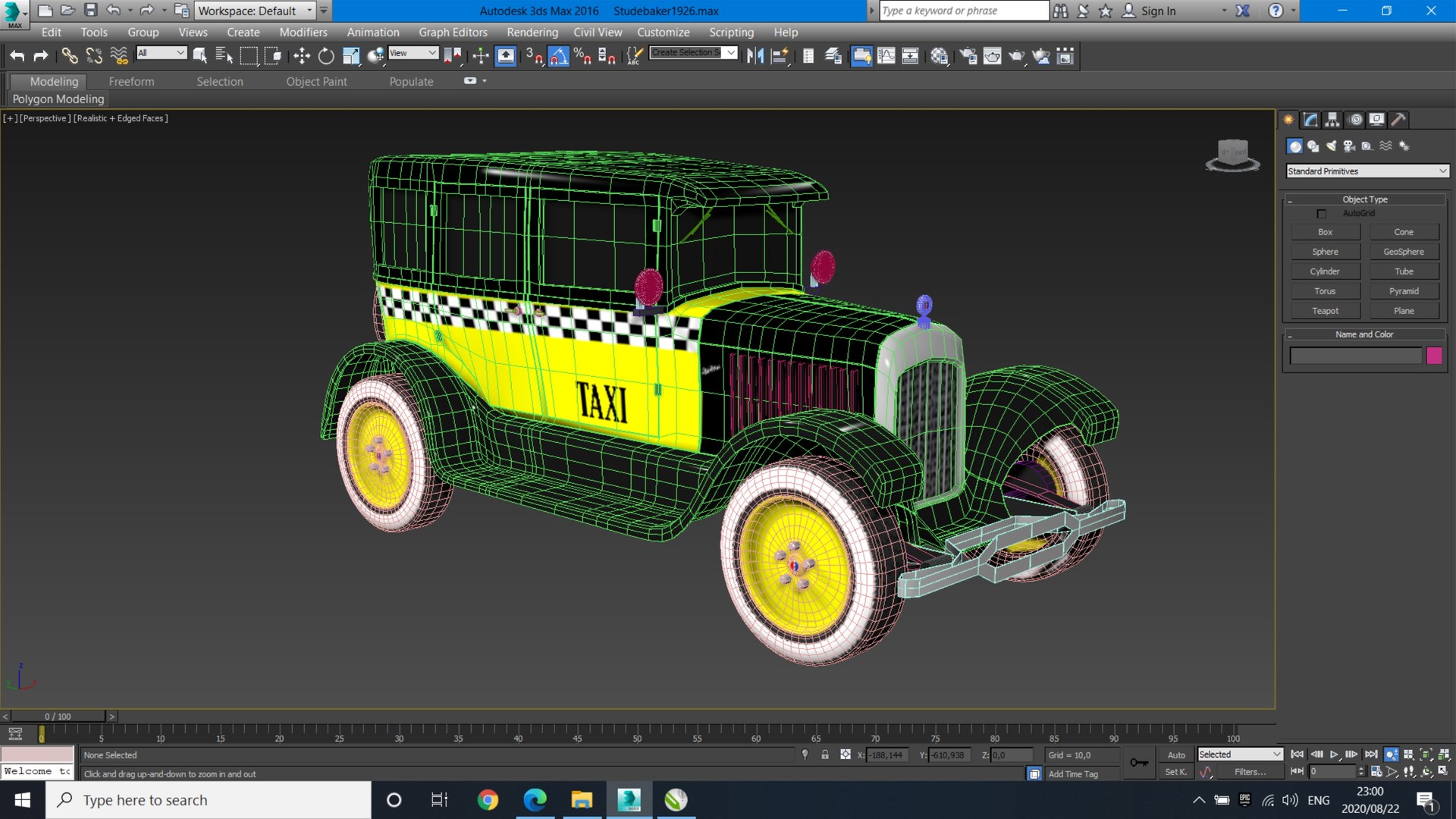Open Select by Name list
The image size is (1456, 819).
point(224,55)
